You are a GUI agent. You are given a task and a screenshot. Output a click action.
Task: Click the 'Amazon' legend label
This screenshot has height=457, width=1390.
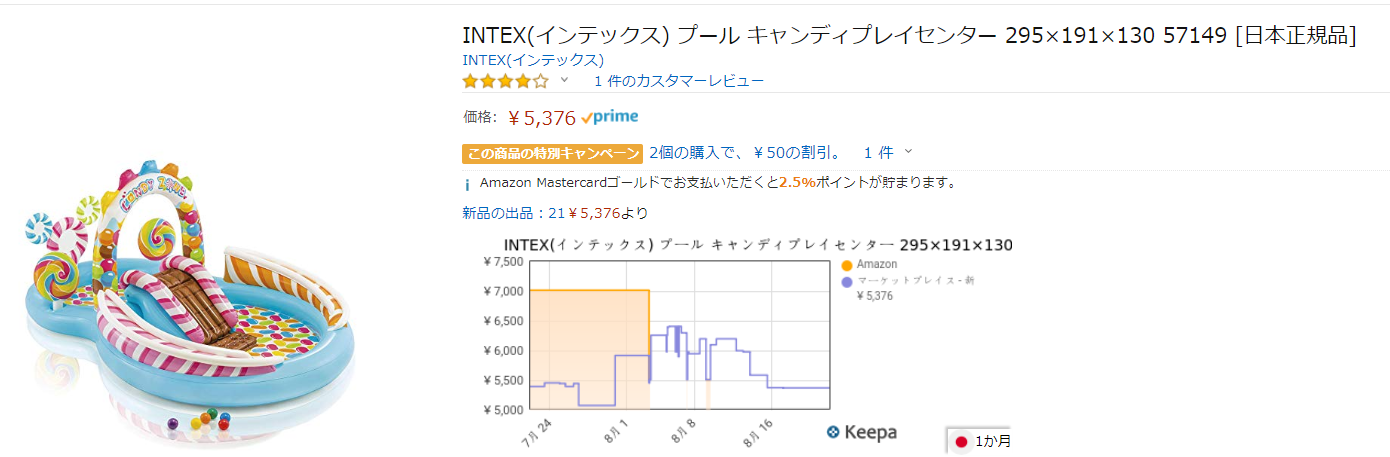tap(877, 265)
